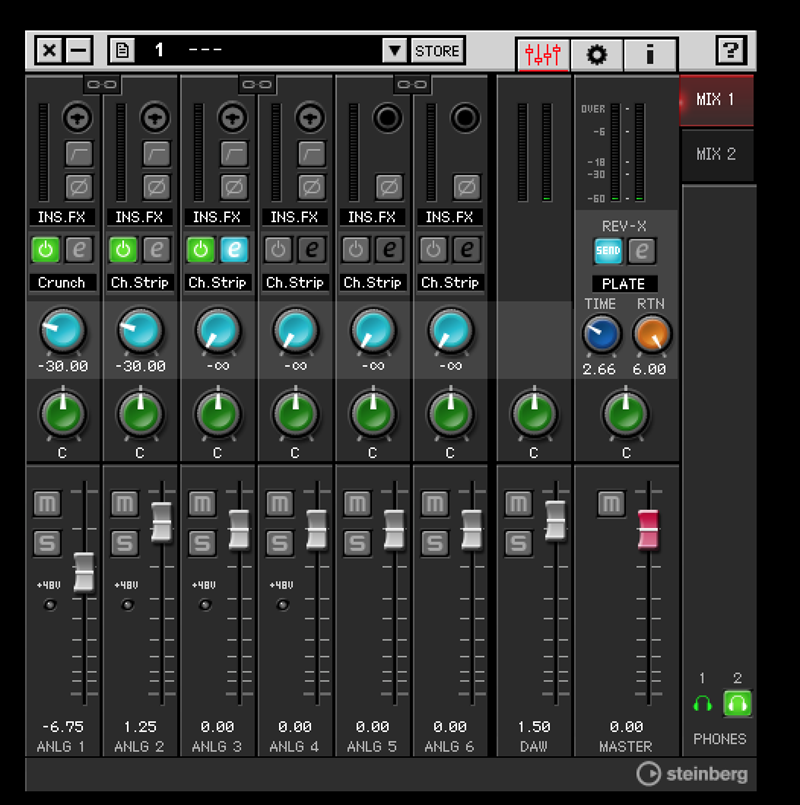Click ANLG 2 fader value 1.25
Image resolution: width=800 pixels, height=805 pixels.
tap(140, 727)
